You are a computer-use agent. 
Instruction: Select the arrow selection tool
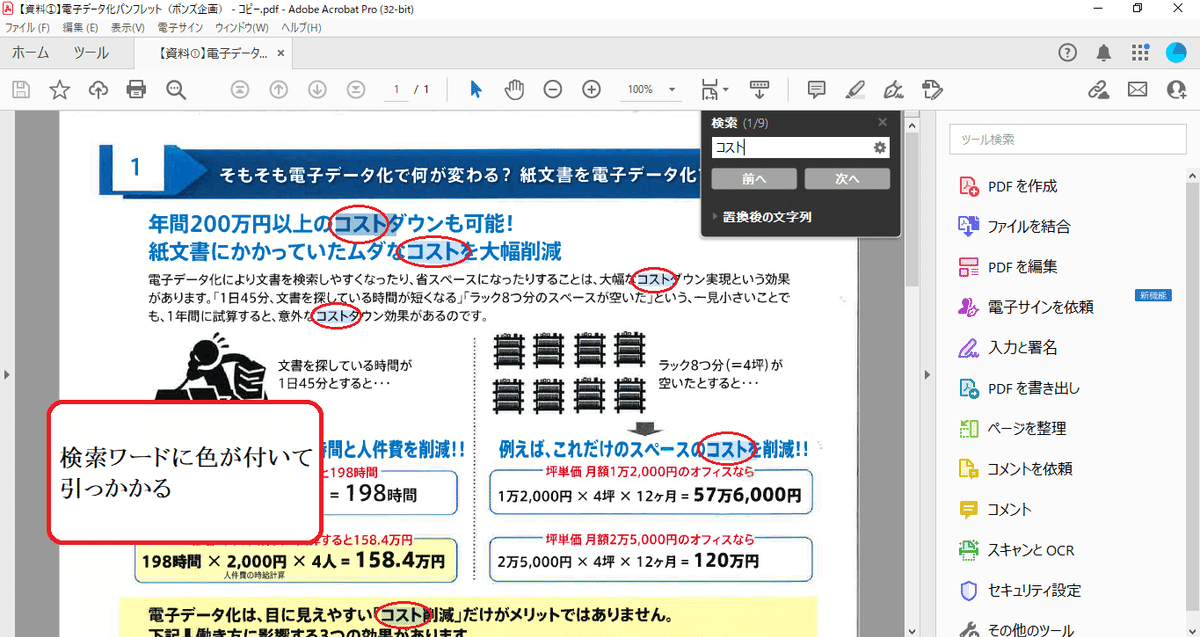[476, 90]
